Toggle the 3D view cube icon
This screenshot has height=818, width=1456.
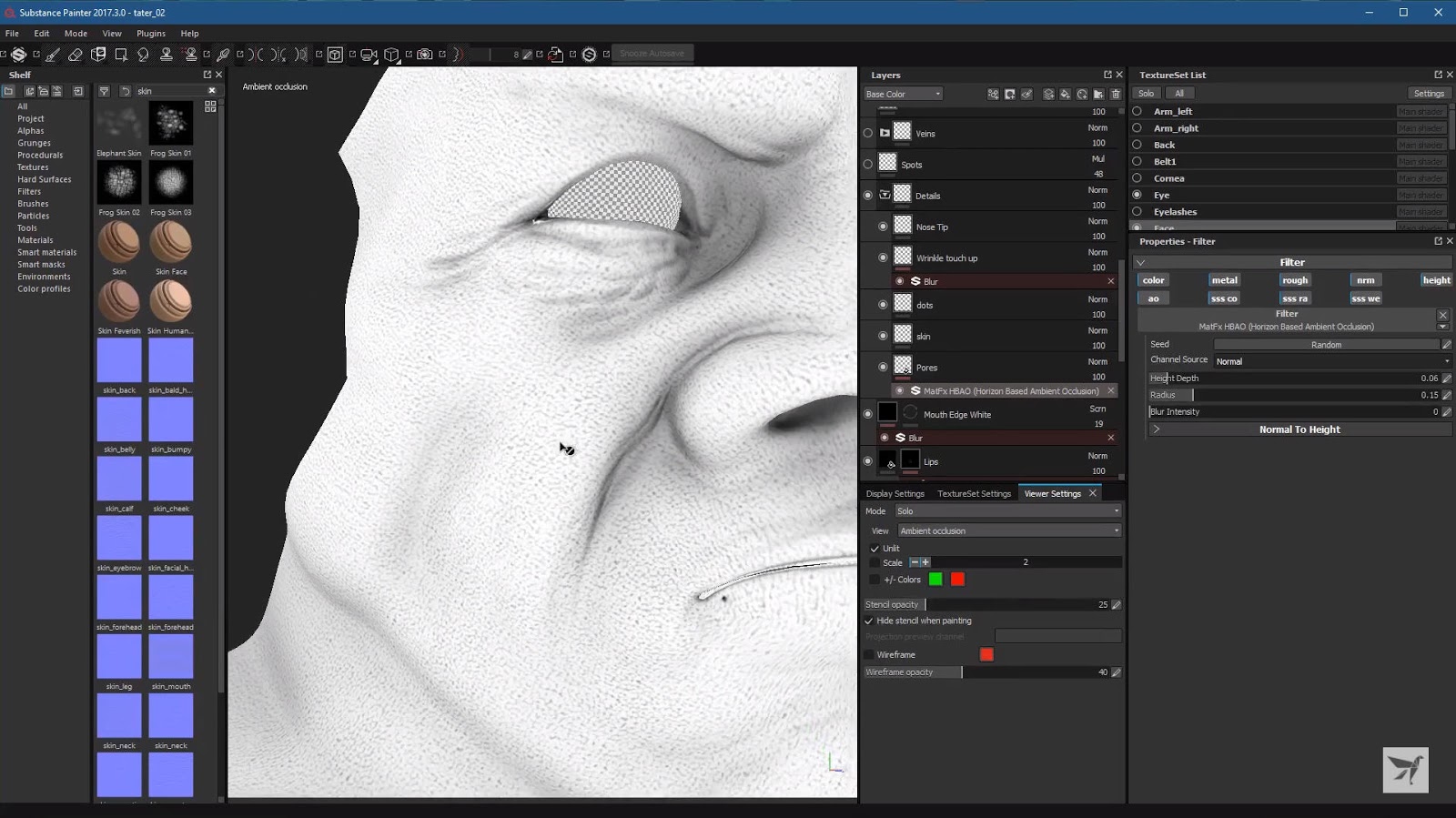(x=335, y=55)
